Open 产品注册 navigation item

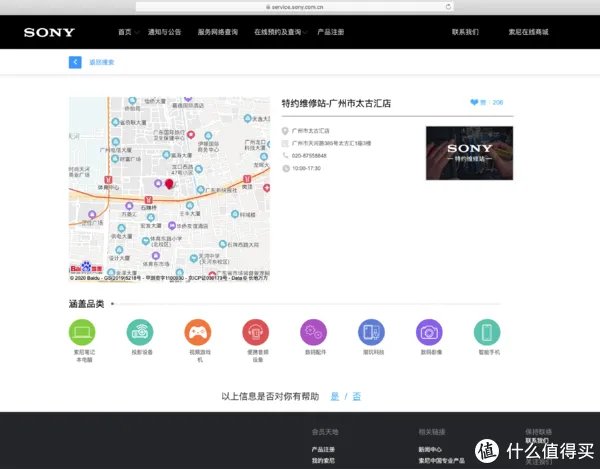point(331,32)
